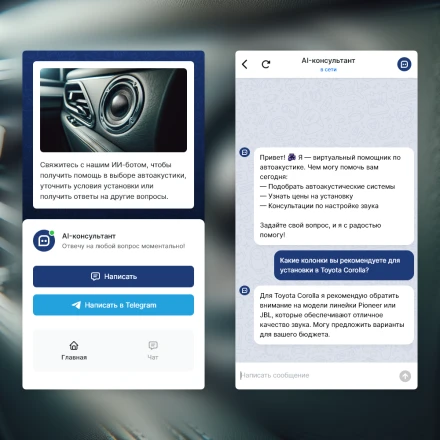Image resolution: width=440 pixels, height=440 pixels.
Task: Click the Написать в Telegram button
Action: tap(113, 305)
